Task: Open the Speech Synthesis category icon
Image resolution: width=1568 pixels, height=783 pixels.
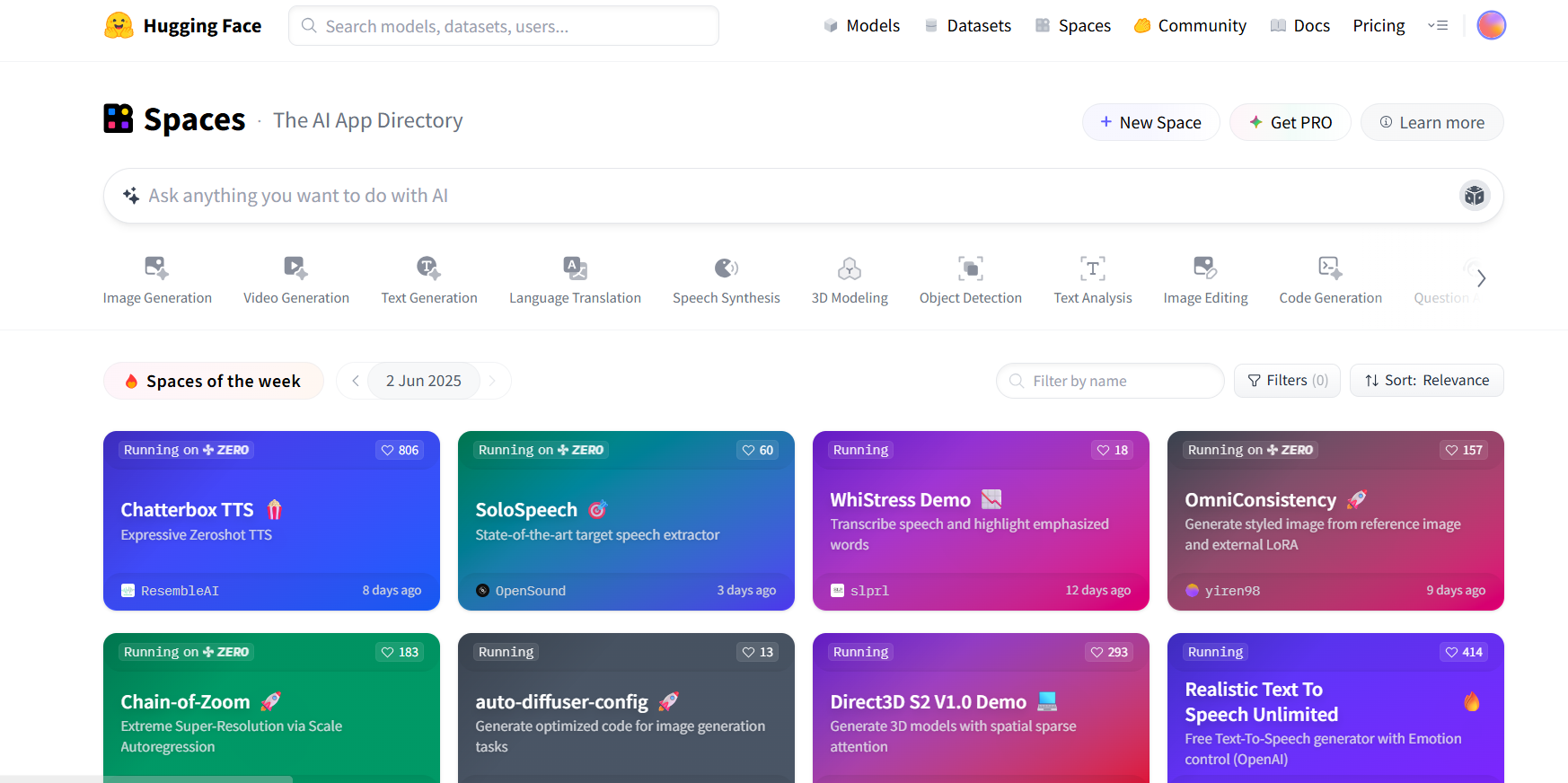Action: [727, 268]
